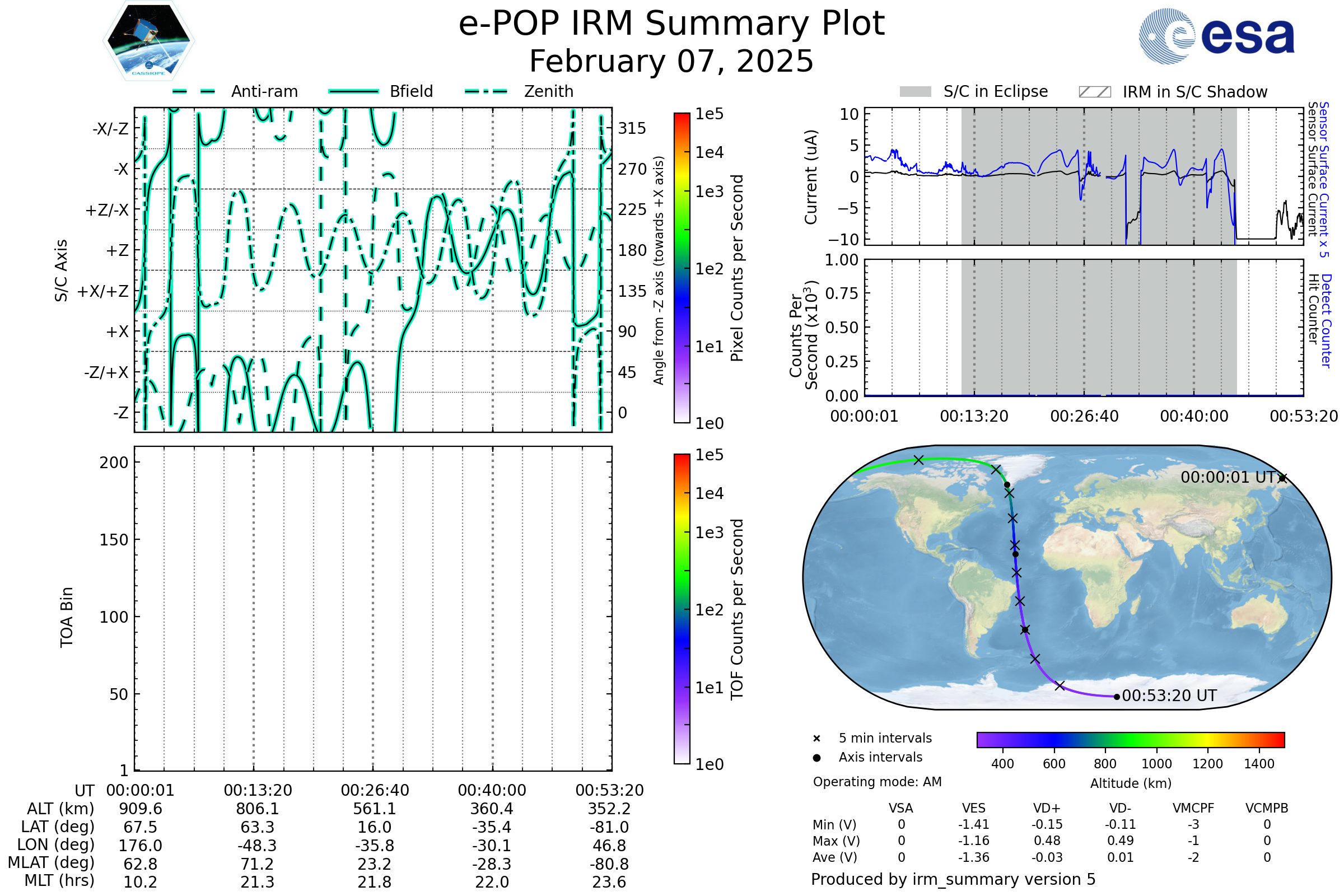
Task: Click the VMCPF column header in voltage table
Action: tap(1193, 808)
